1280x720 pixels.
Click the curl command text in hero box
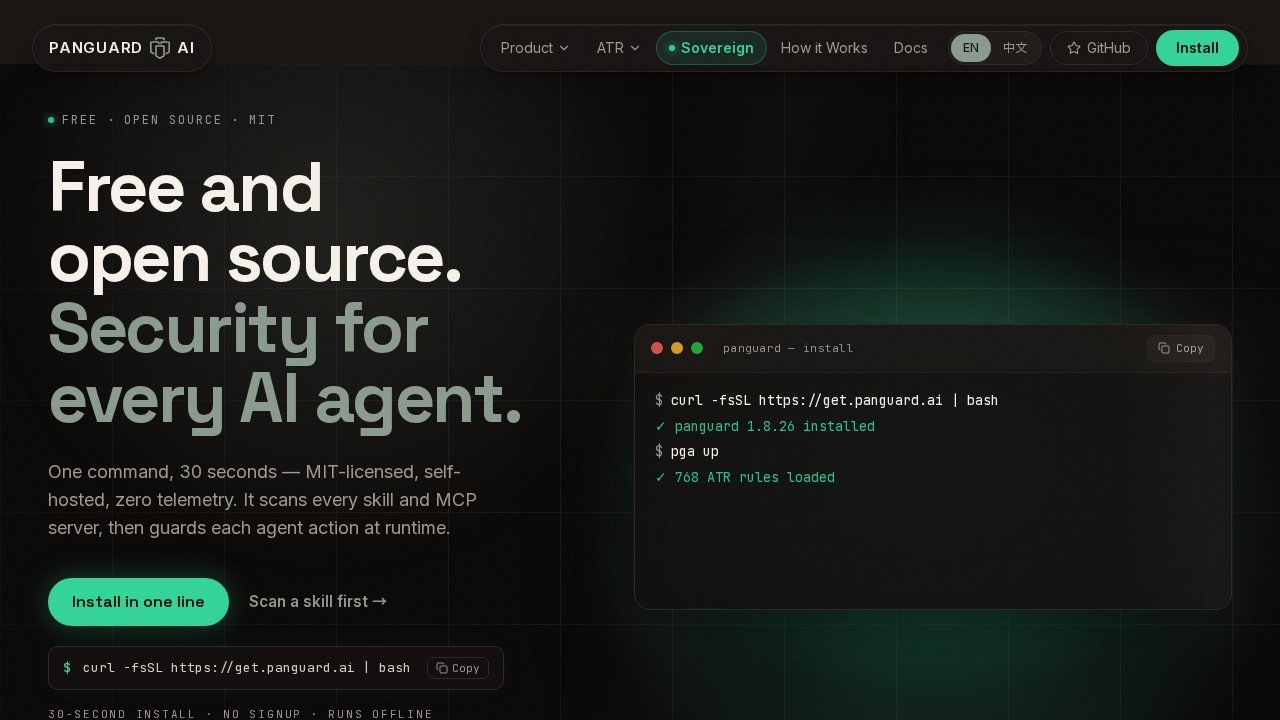246,668
